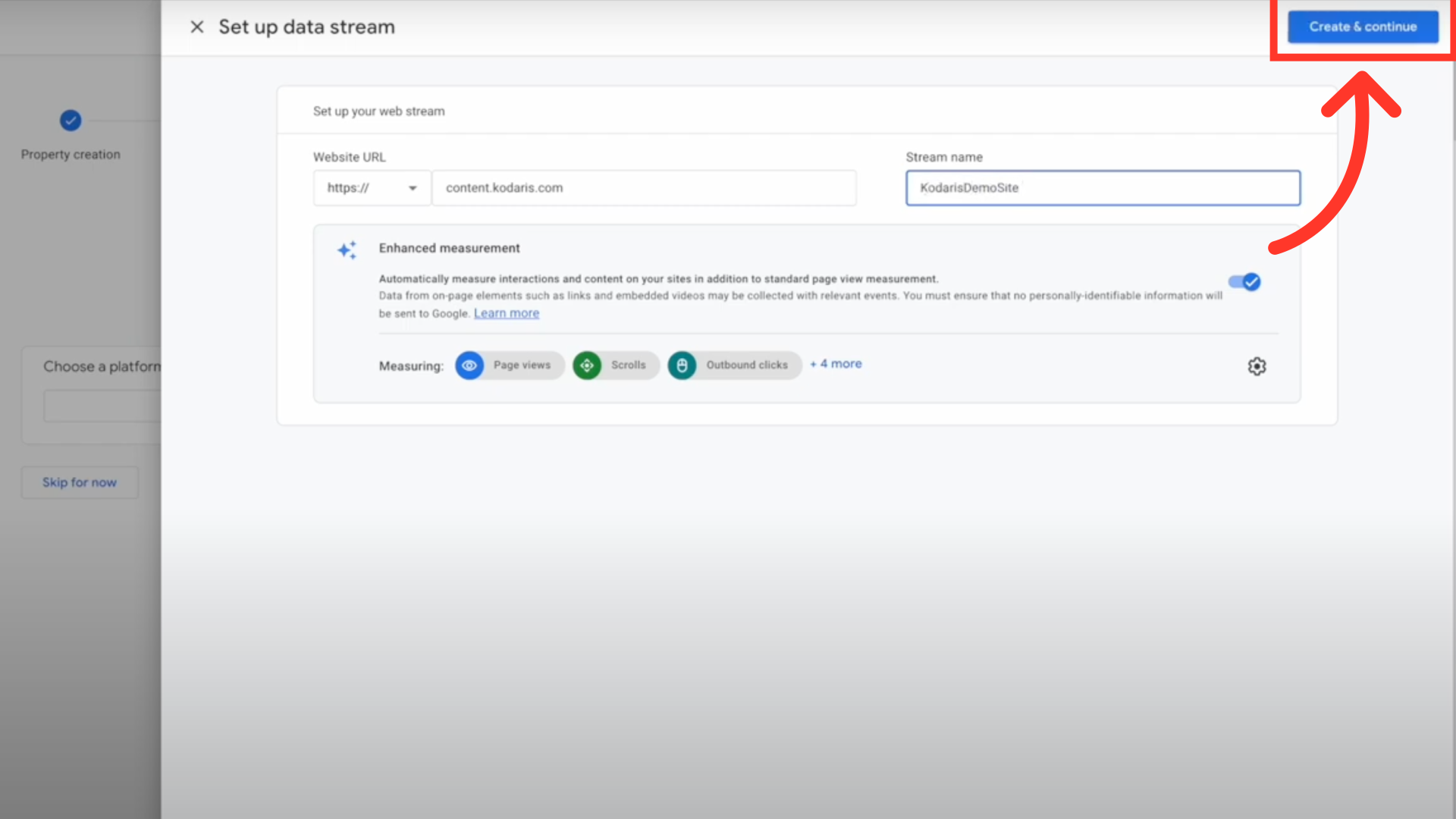Close the Set up data stream panel

197,27
